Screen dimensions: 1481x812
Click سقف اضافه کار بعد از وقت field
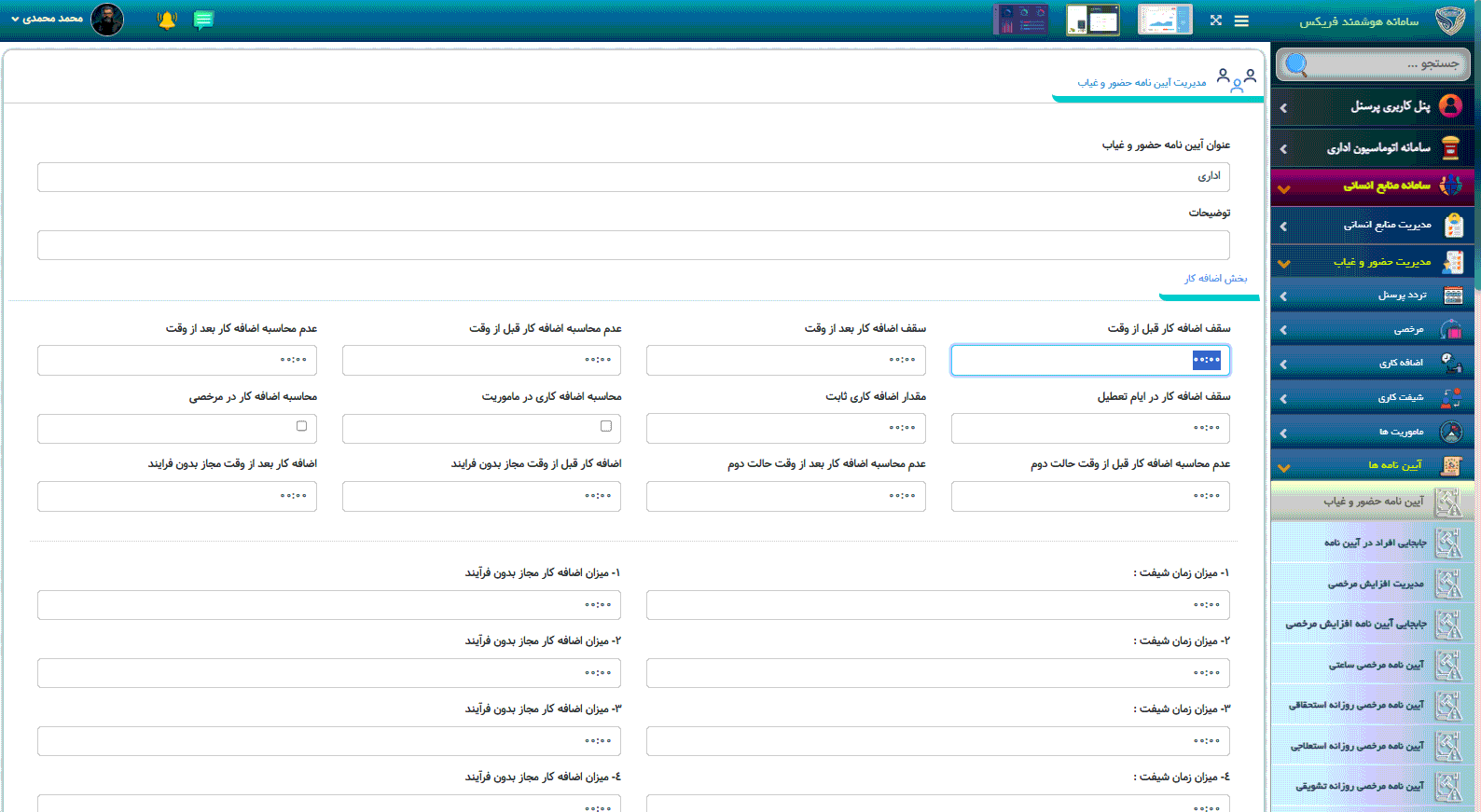tap(785, 360)
